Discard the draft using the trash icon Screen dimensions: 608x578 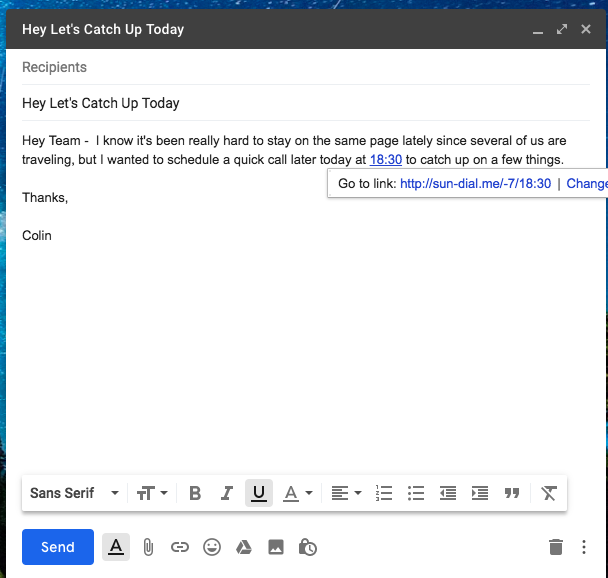pyautogui.click(x=556, y=547)
